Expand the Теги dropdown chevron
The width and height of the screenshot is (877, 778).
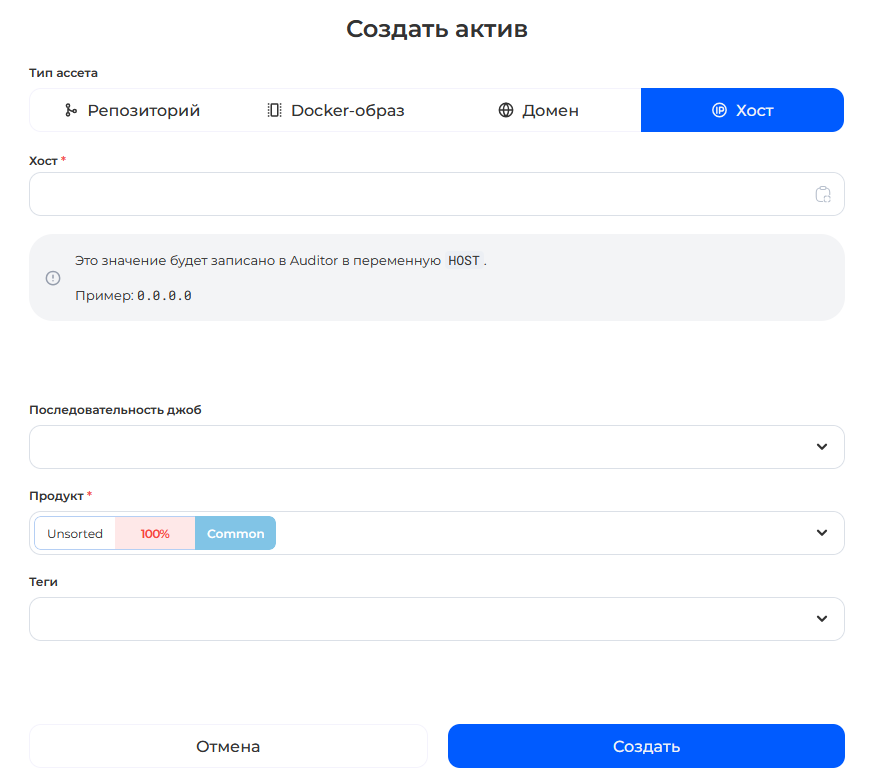821,619
